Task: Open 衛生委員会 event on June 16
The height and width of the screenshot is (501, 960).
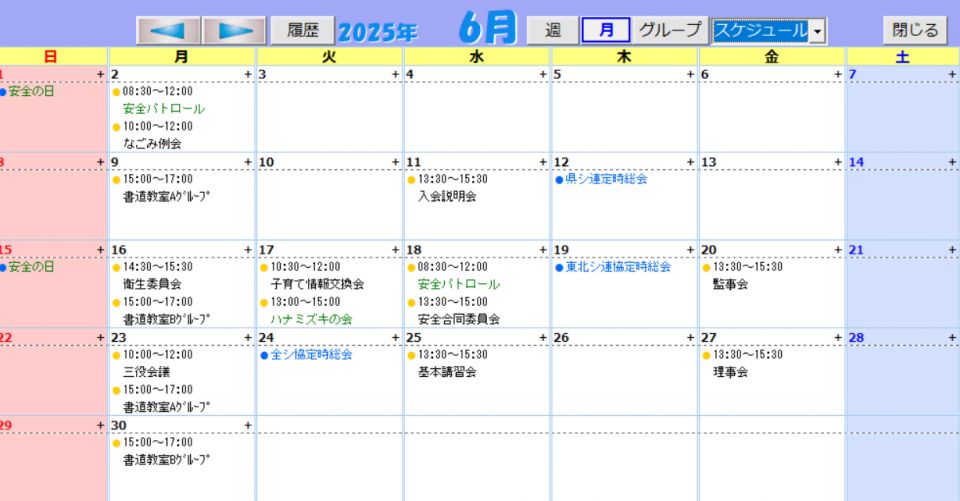Action: (x=152, y=284)
